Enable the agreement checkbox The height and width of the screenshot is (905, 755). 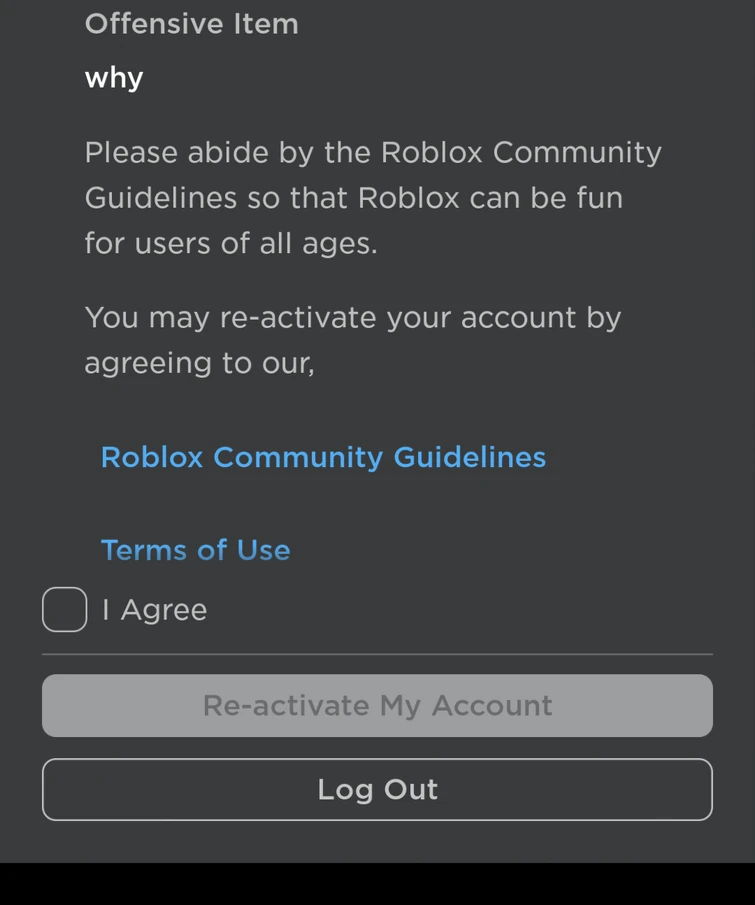[x=64, y=609]
